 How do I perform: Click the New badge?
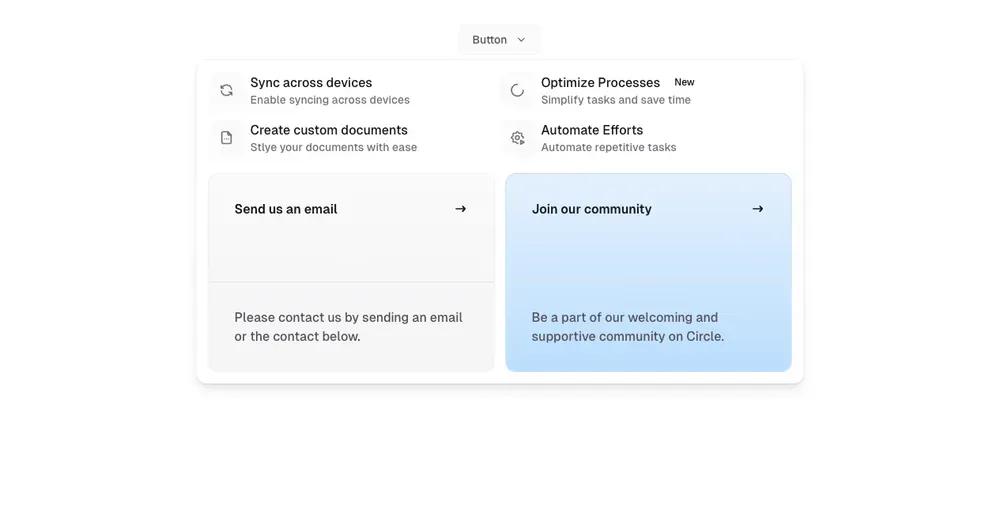coord(684,82)
